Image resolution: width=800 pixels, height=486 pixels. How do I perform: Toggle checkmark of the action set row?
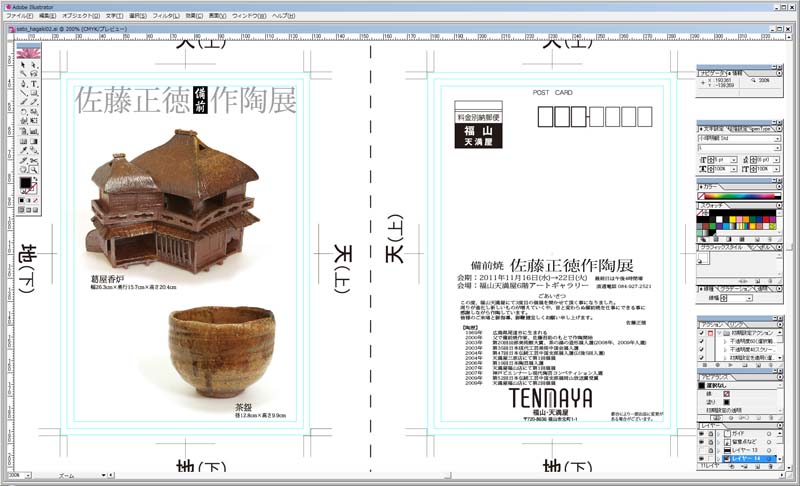coord(702,333)
